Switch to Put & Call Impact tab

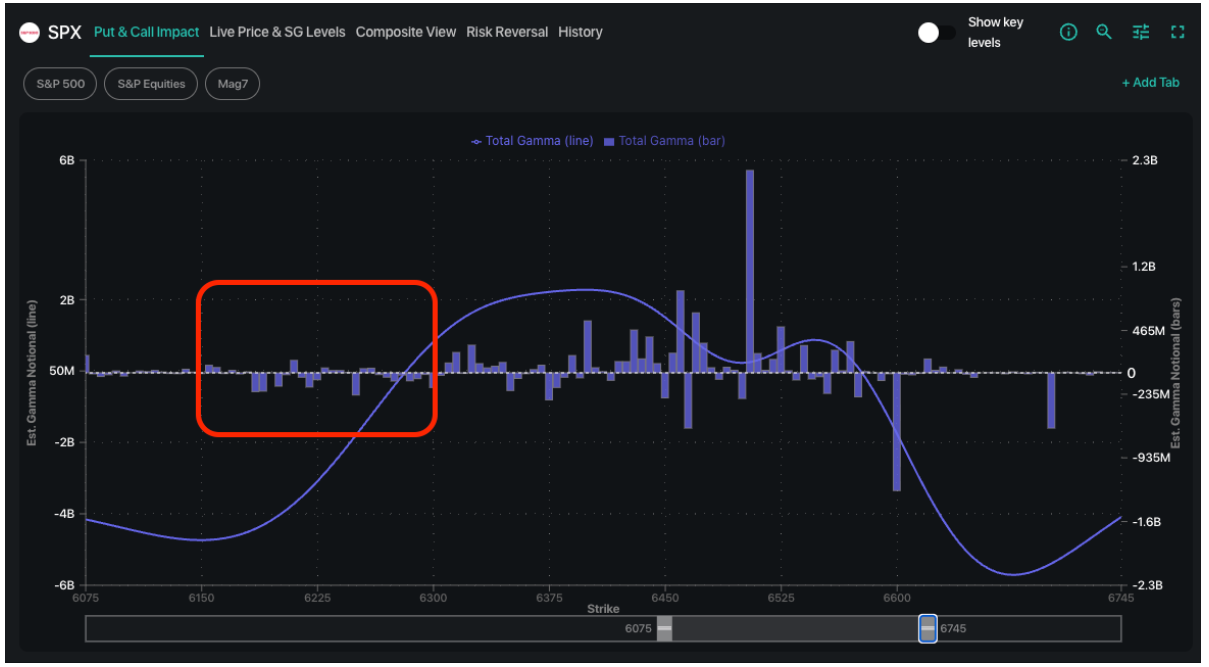pos(146,32)
